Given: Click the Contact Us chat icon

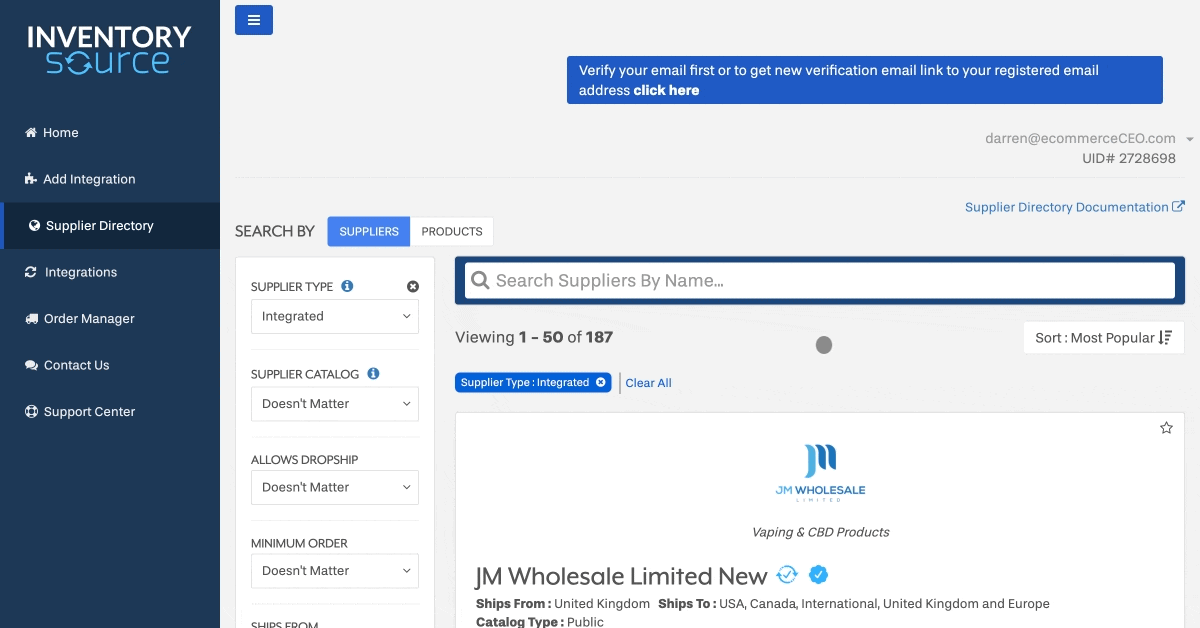Looking at the screenshot, I should pos(31,365).
